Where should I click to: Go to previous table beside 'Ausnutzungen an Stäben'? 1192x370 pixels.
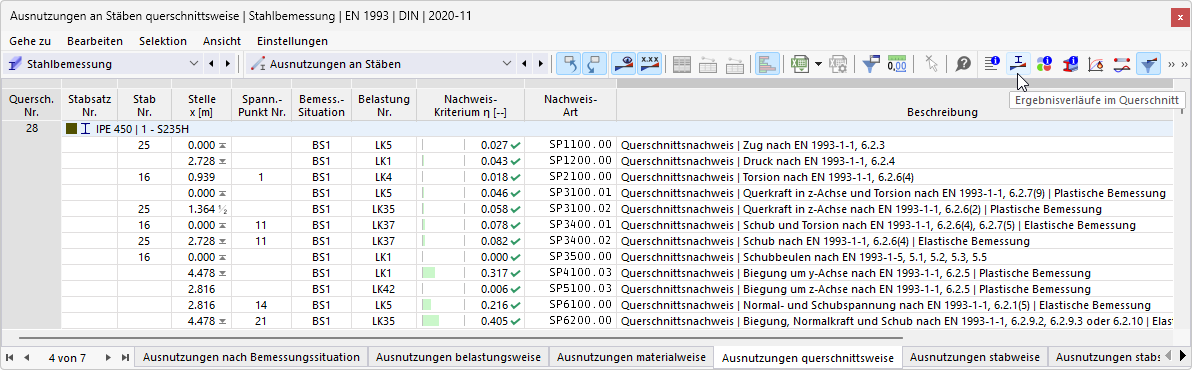tap(526, 64)
